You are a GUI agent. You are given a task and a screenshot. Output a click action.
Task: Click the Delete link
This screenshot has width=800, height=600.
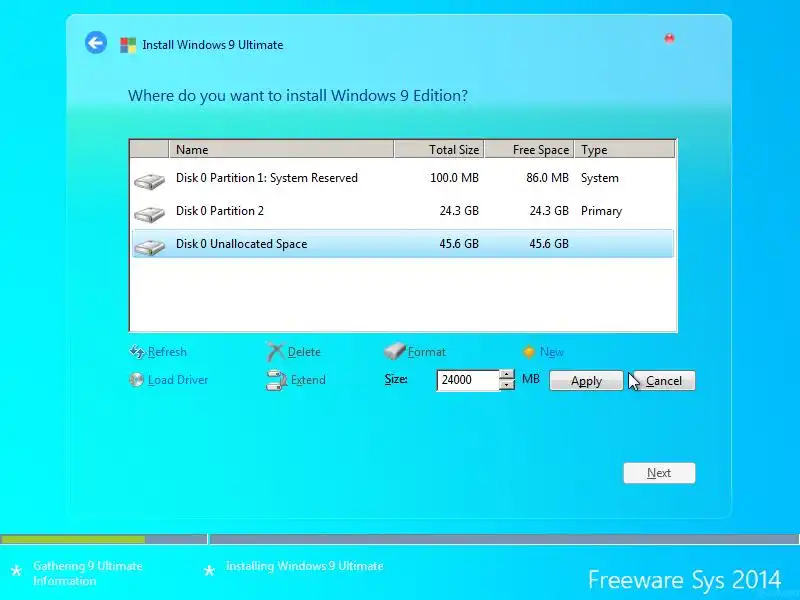[x=304, y=352]
